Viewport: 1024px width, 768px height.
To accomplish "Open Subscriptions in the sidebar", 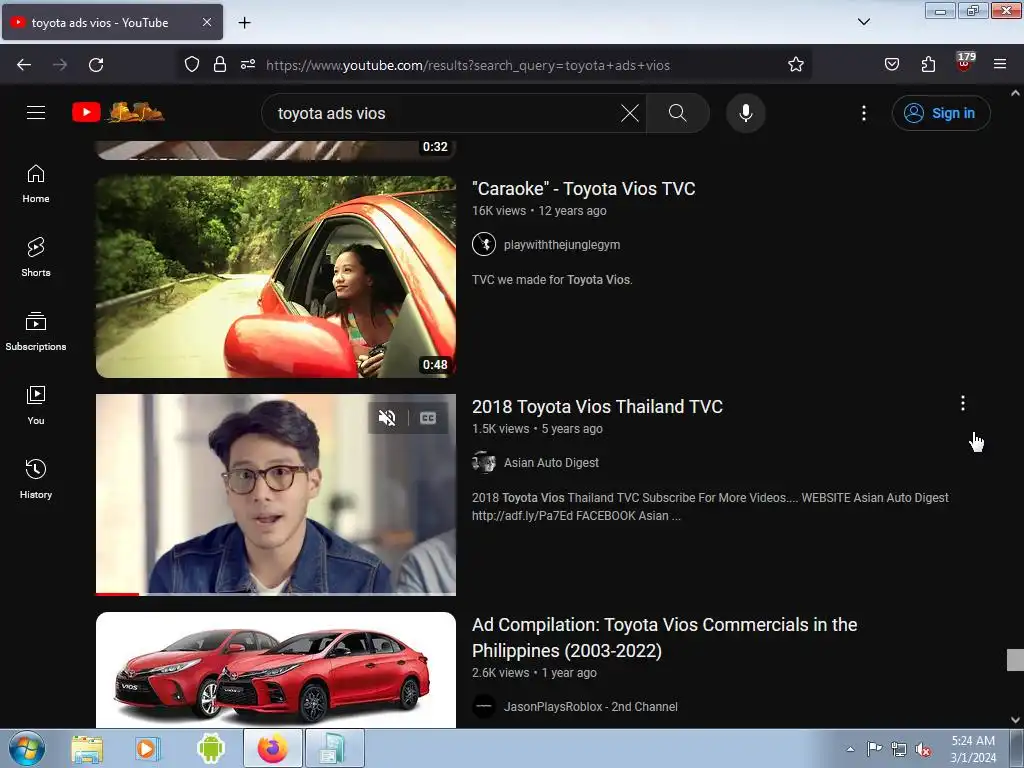I will (36, 332).
